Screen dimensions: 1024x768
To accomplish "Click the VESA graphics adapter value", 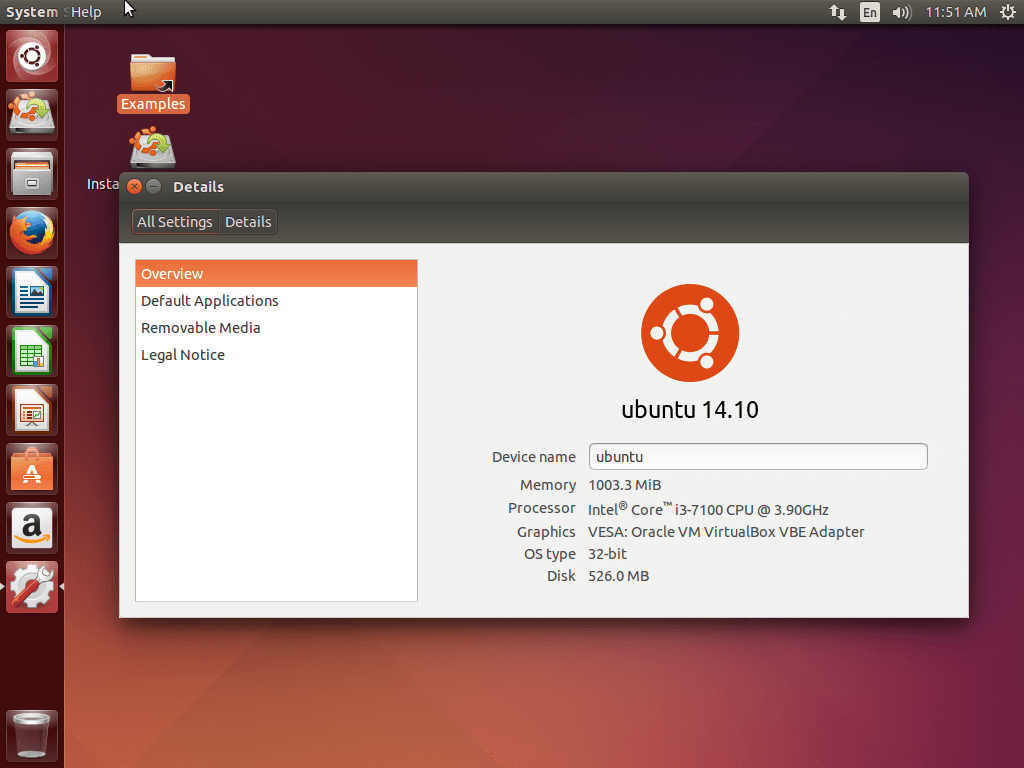I will pyautogui.click(x=726, y=532).
